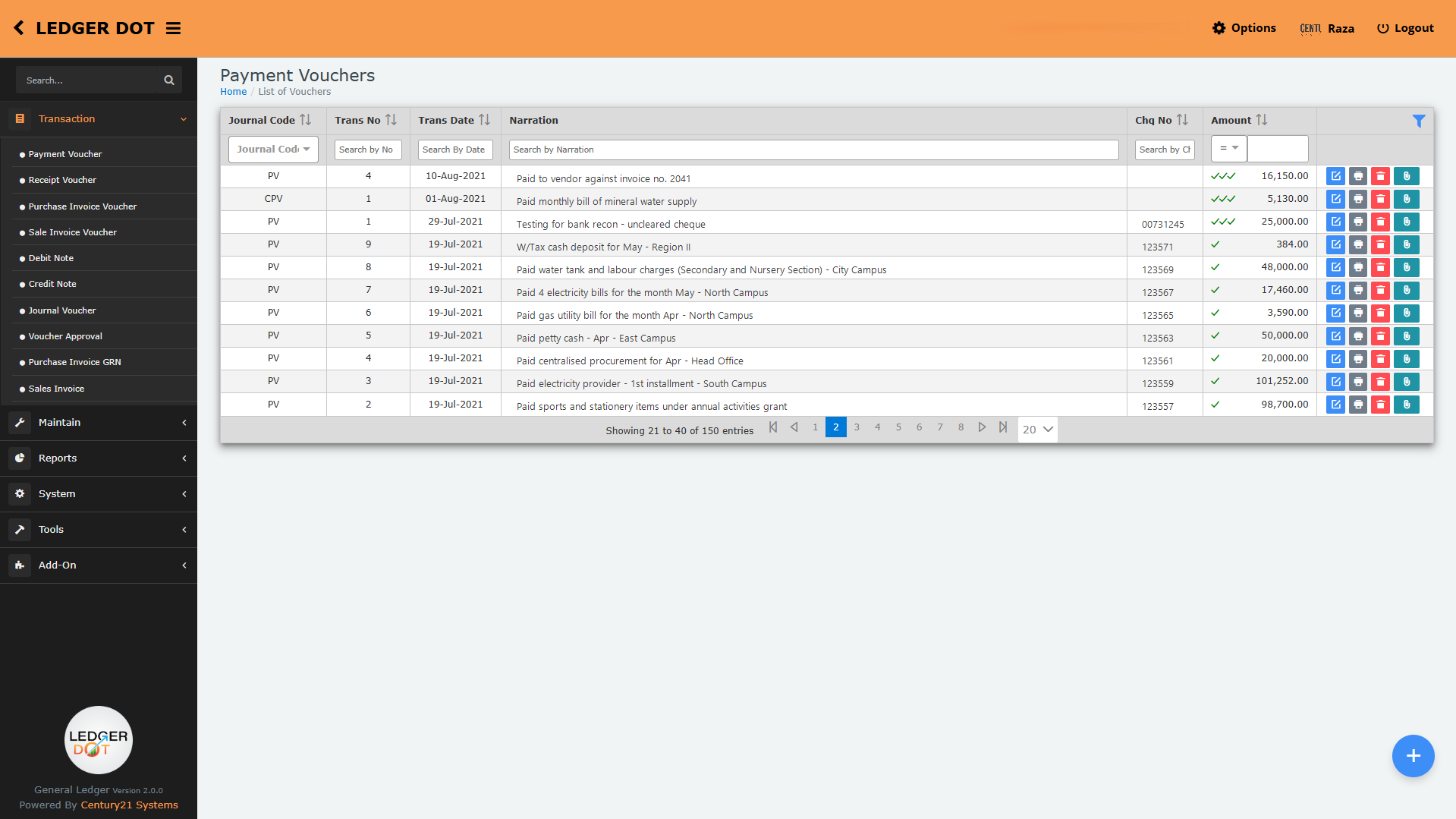Open the filter funnel icon
Viewport: 1456px width, 819px height.
click(x=1418, y=121)
